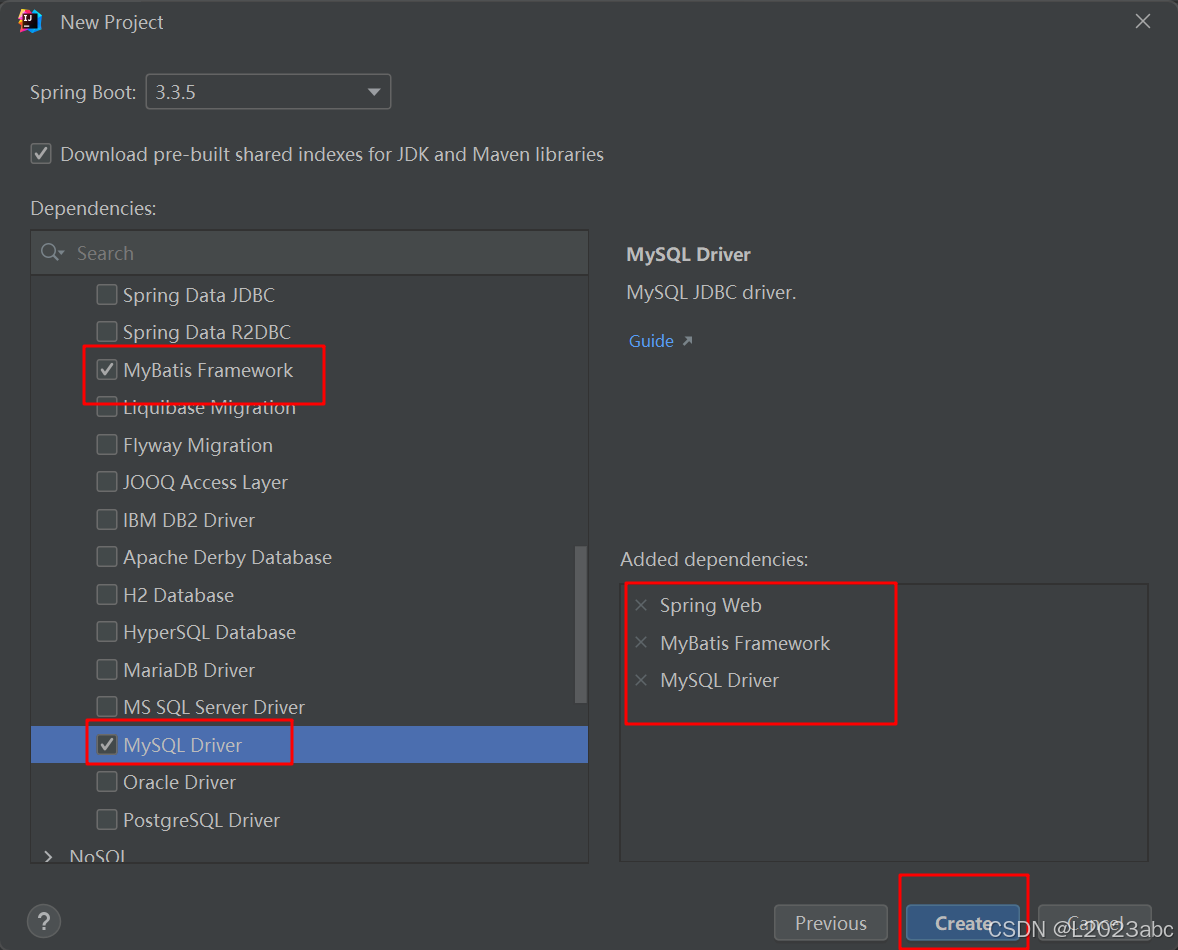Screen dimensions: 1178x950
Task: Select the Oracle Driver row label
Action: (180, 783)
